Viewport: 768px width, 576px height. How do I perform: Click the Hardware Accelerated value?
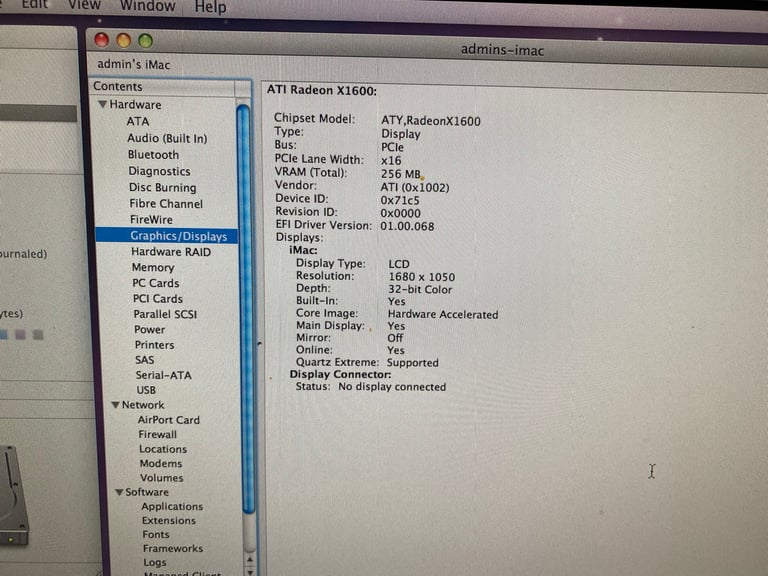tap(443, 314)
